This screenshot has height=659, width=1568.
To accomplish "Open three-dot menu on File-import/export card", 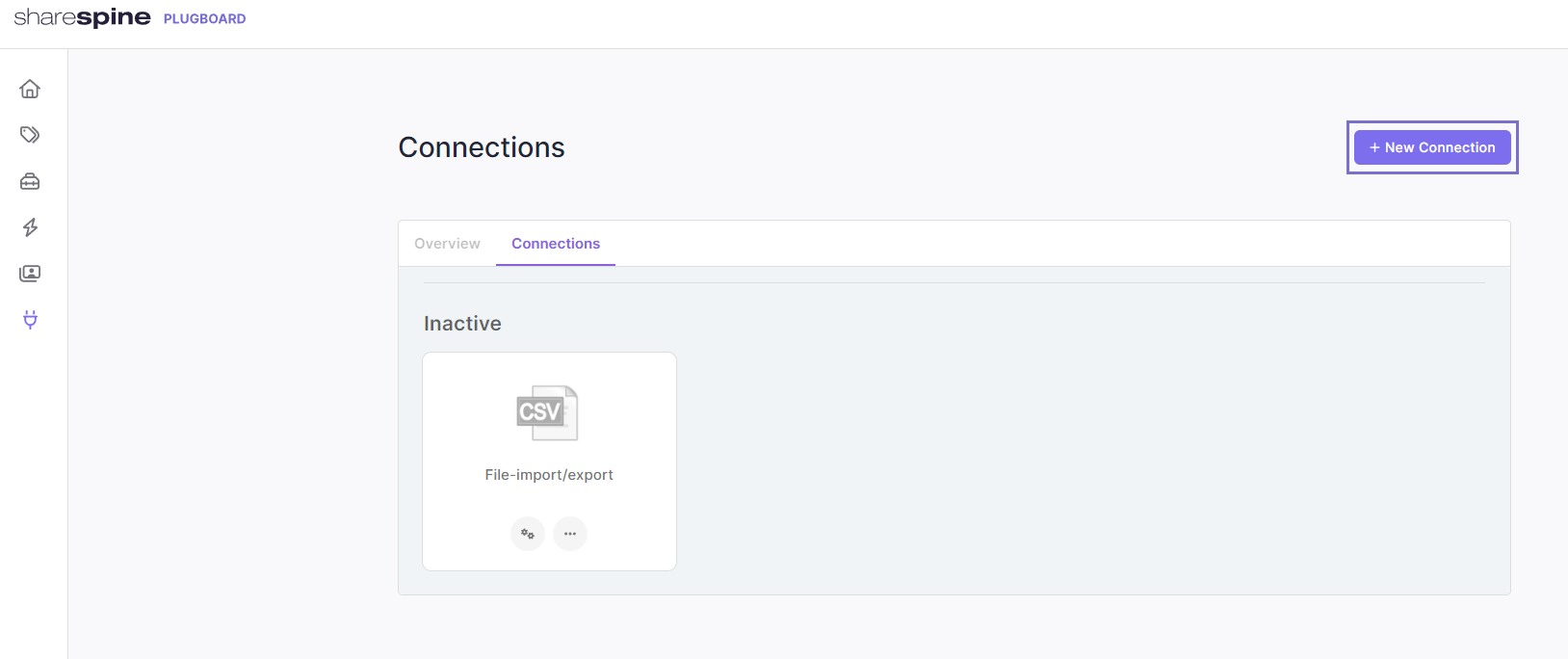I will tap(570, 534).
